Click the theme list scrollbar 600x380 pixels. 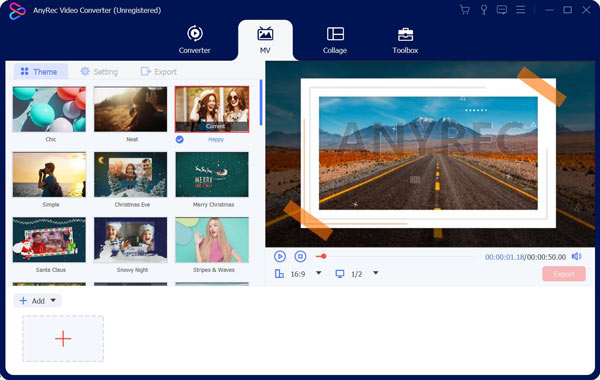[x=261, y=103]
